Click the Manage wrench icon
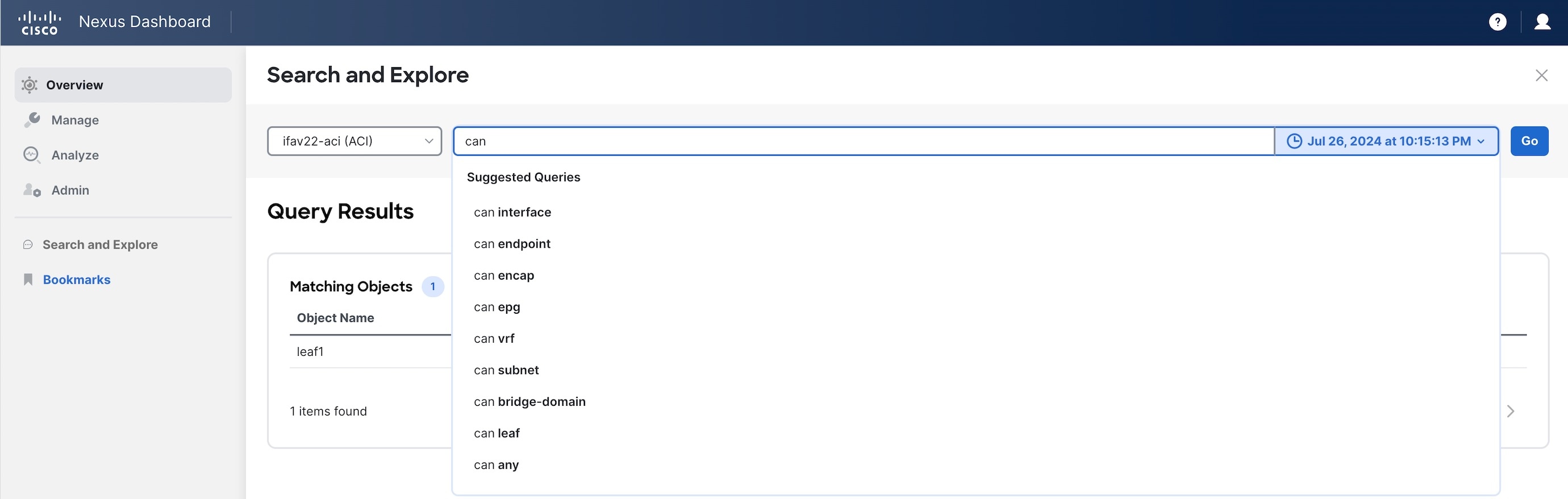Image resolution: width=1568 pixels, height=499 pixels. pos(32,120)
